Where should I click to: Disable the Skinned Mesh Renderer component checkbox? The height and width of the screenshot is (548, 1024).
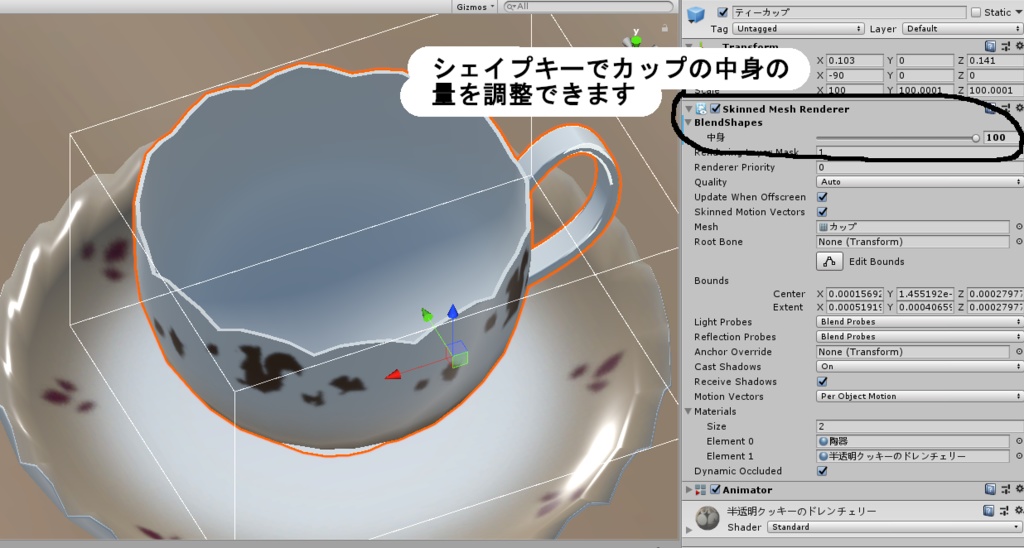(x=715, y=109)
